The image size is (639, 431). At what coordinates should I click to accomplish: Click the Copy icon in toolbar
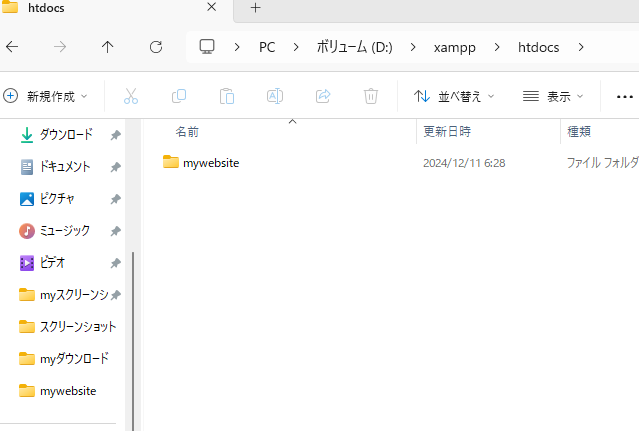pos(179,96)
